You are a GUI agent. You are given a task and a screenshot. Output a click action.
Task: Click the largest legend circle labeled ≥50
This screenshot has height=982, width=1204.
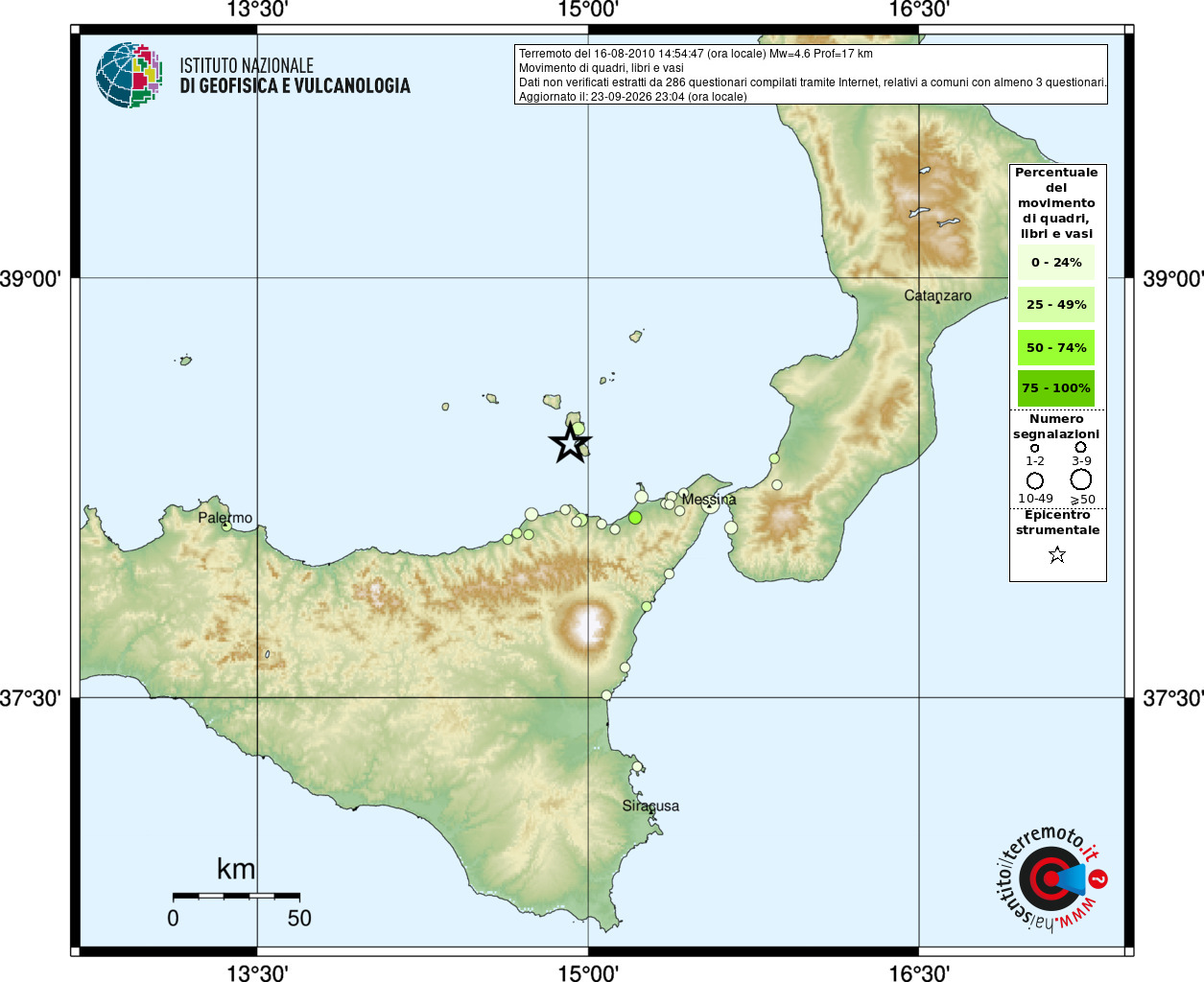(1081, 479)
